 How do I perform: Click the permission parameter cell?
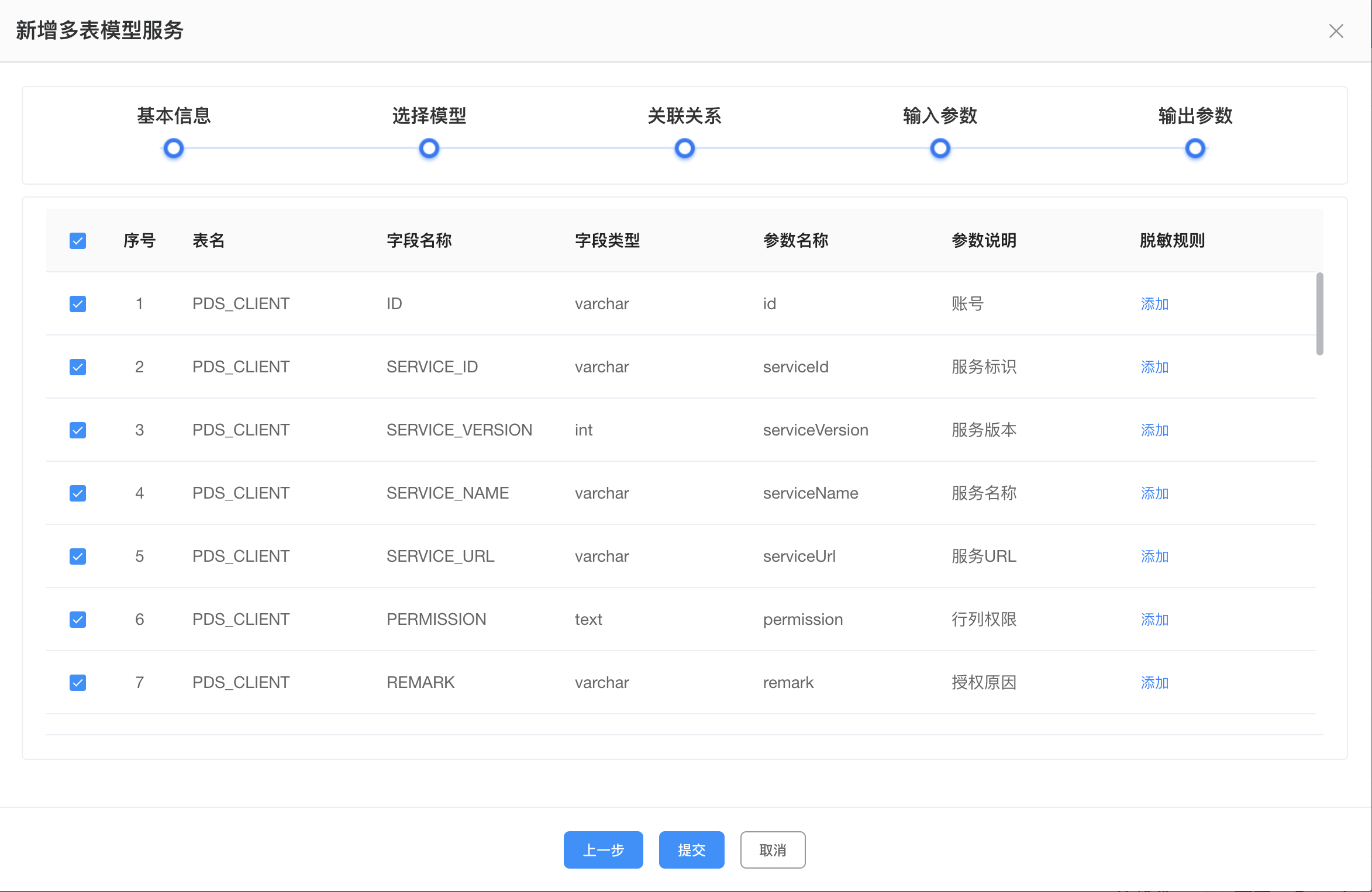click(803, 620)
